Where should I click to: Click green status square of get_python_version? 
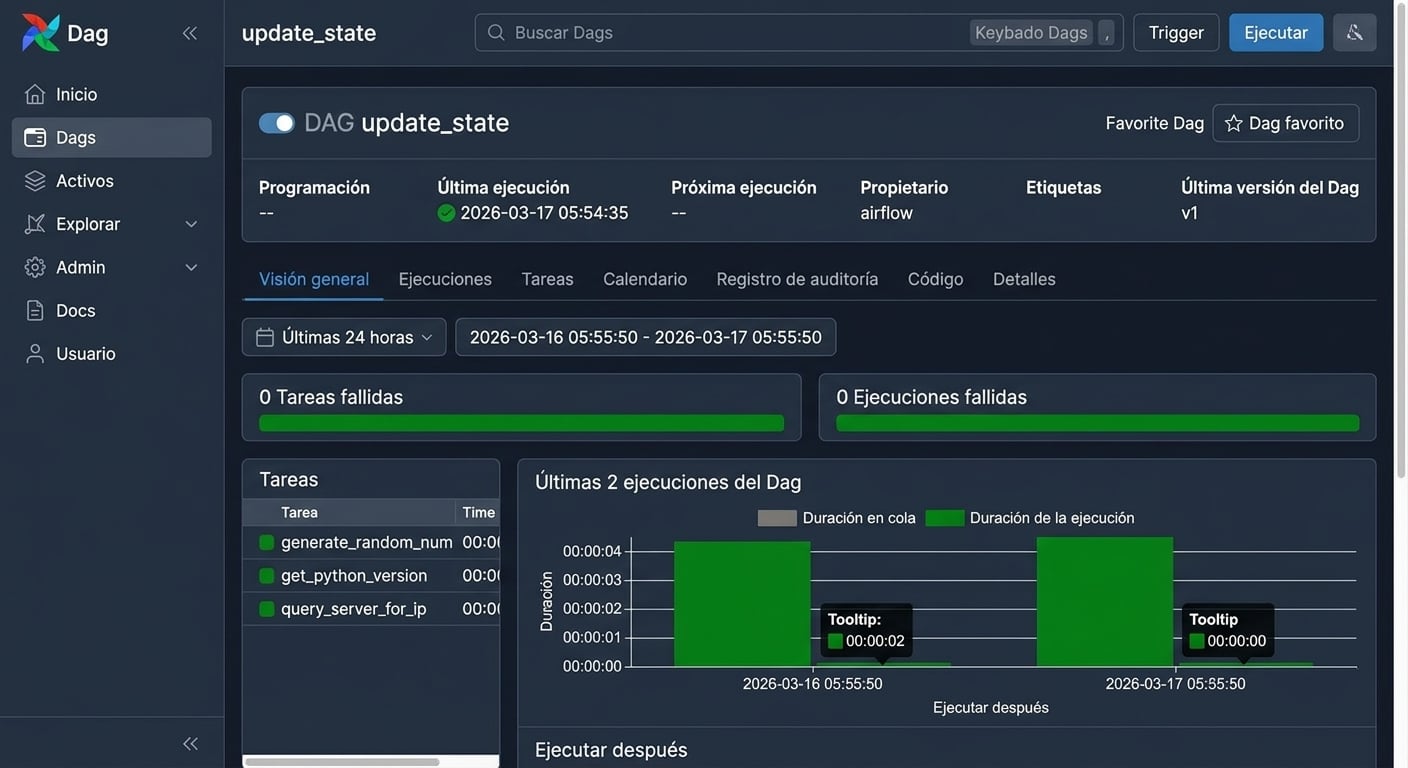tap(267, 576)
